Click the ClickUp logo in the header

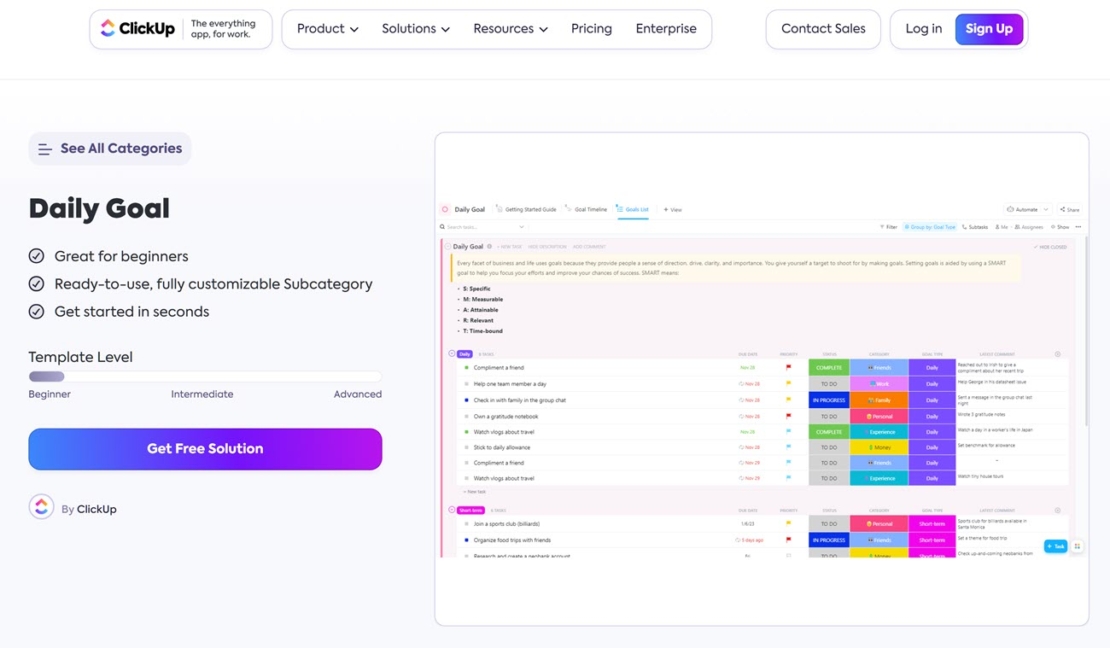(x=138, y=29)
